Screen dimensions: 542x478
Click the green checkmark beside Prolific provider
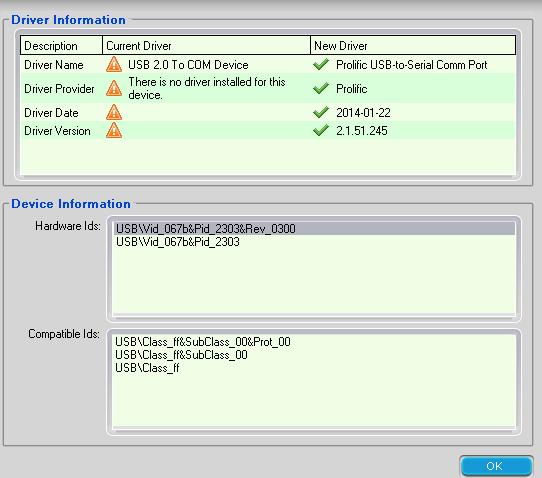(321, 88)
